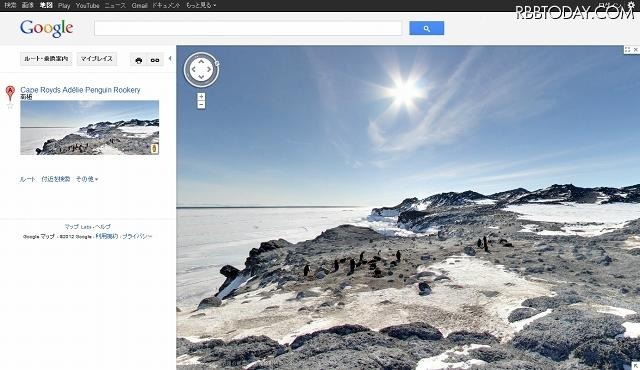The height and width of the screenshot is (370, 640).
Task: Star the Cape Royds place result
Action: pyautogui.click(x=10, y=106)
